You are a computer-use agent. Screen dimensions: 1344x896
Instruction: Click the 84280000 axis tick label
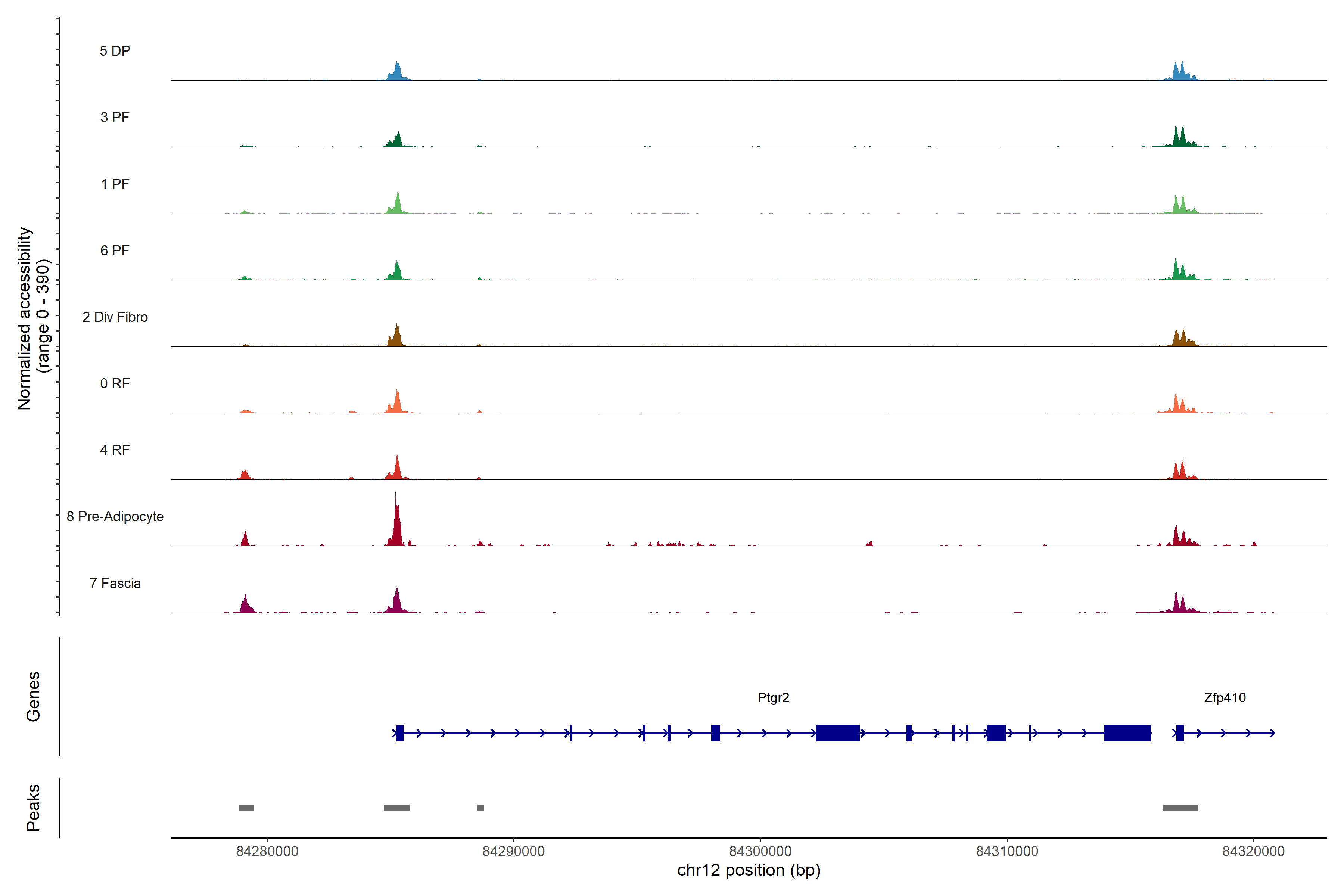(267, 852)
